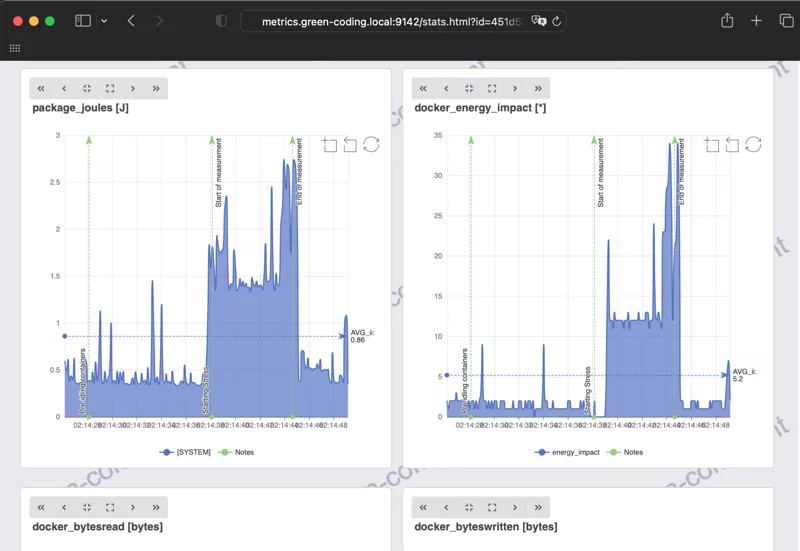The height and width of the screenshot is (551, 800).
Task: Click the docker_energy_impact [*] chart title
Action: pos(480,108)
